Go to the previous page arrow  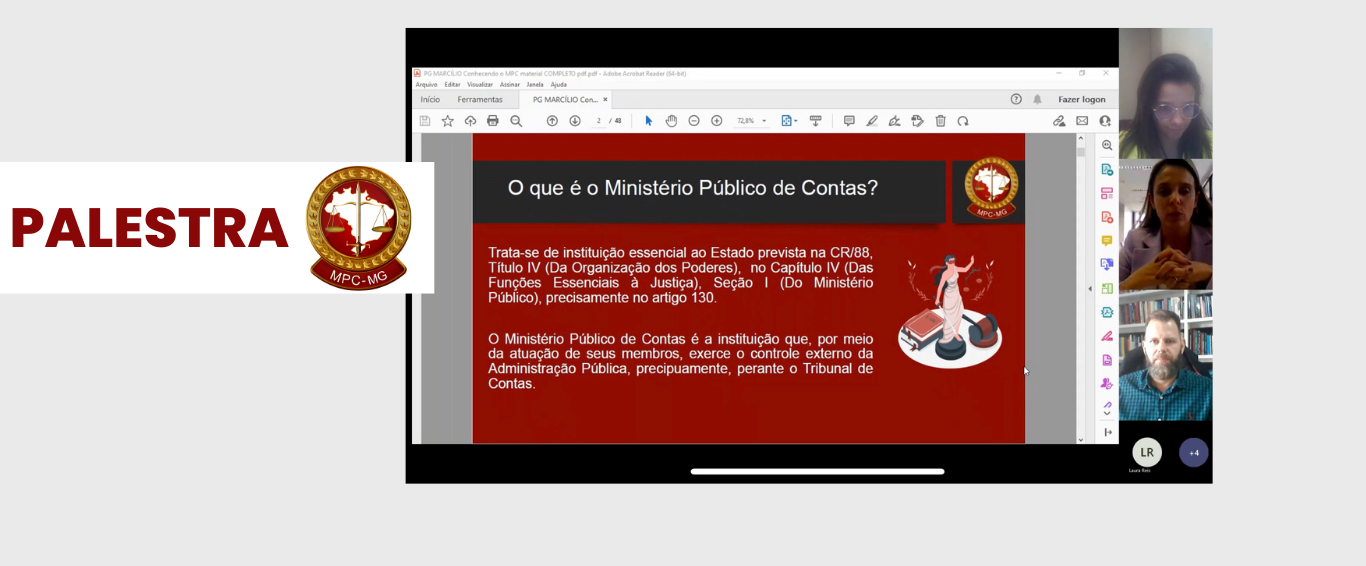(552, 121)
